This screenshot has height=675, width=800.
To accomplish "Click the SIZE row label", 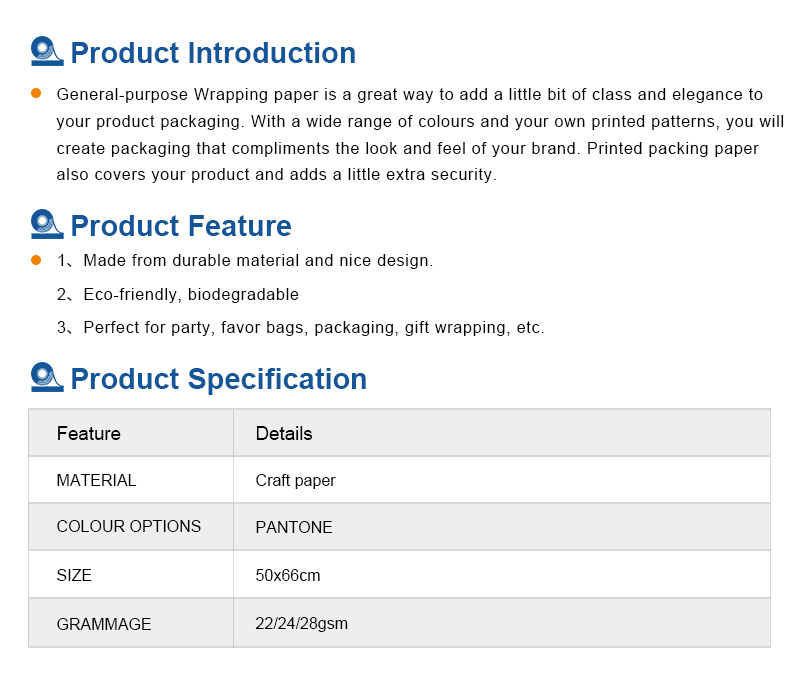I will (74, 576).
